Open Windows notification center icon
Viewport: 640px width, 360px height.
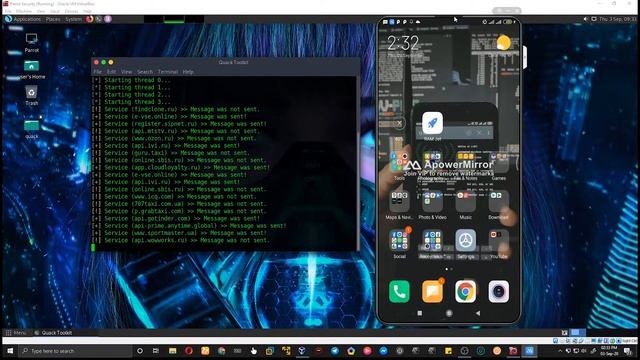pyautogui.click(x=629, y=351)
